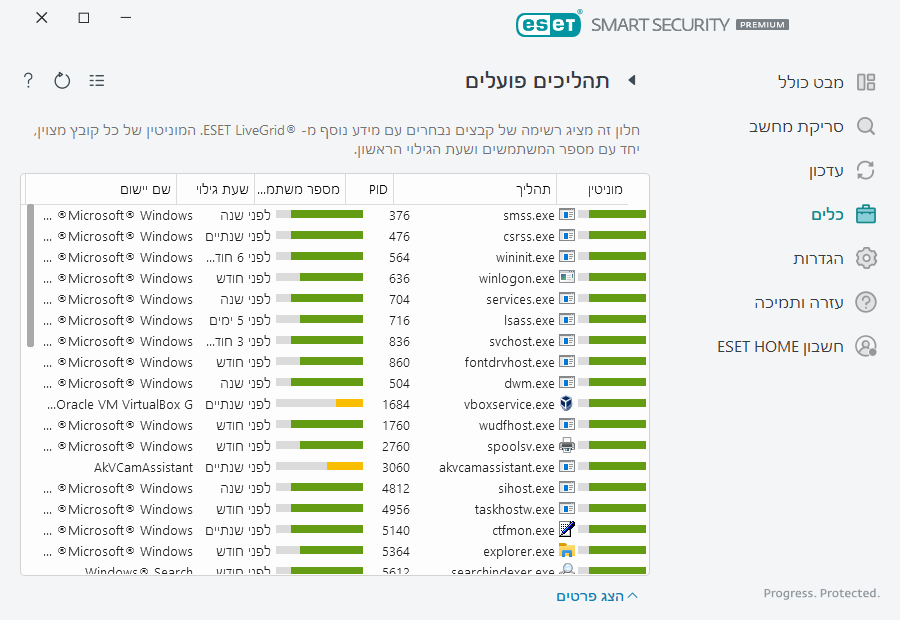
Task: Click the process list vertical scrollbar
Action: (31, 275)
